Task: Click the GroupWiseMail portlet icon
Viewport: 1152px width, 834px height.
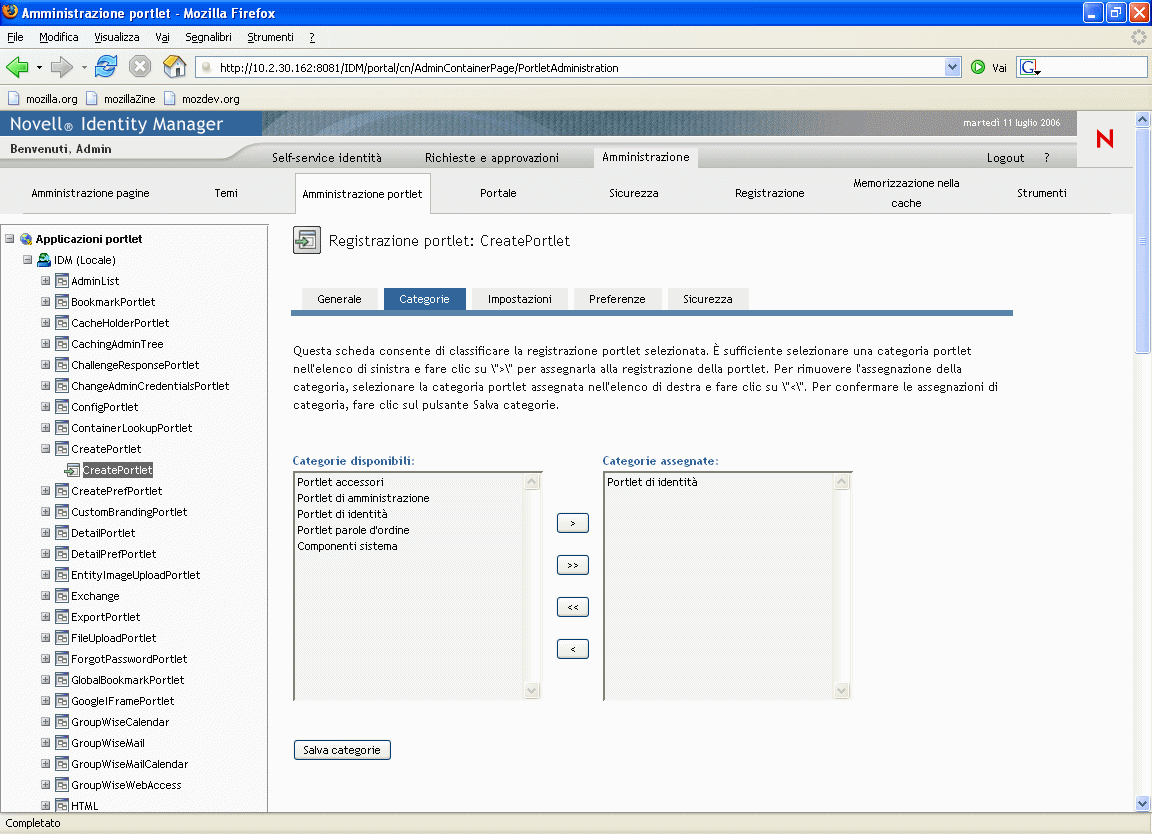Action: click(x=62, y=743)
